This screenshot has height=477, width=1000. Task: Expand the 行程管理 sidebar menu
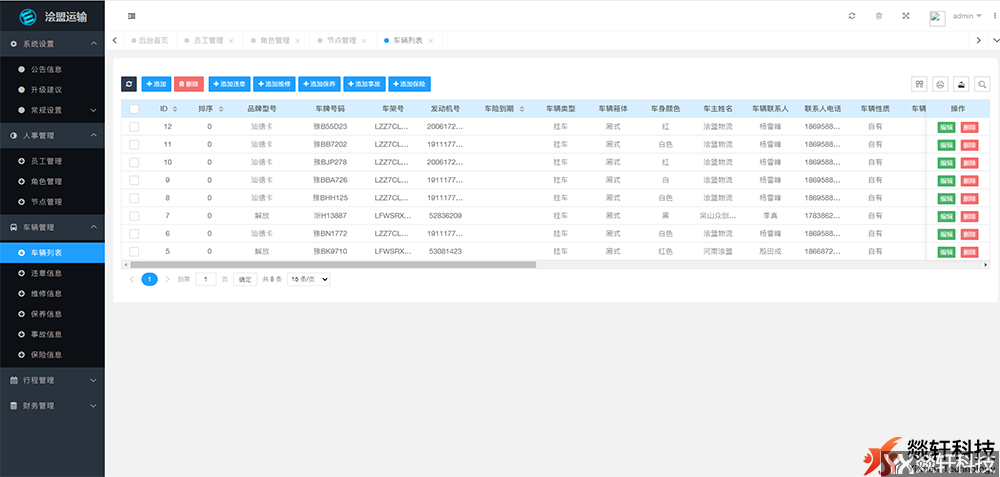point(52,380)
